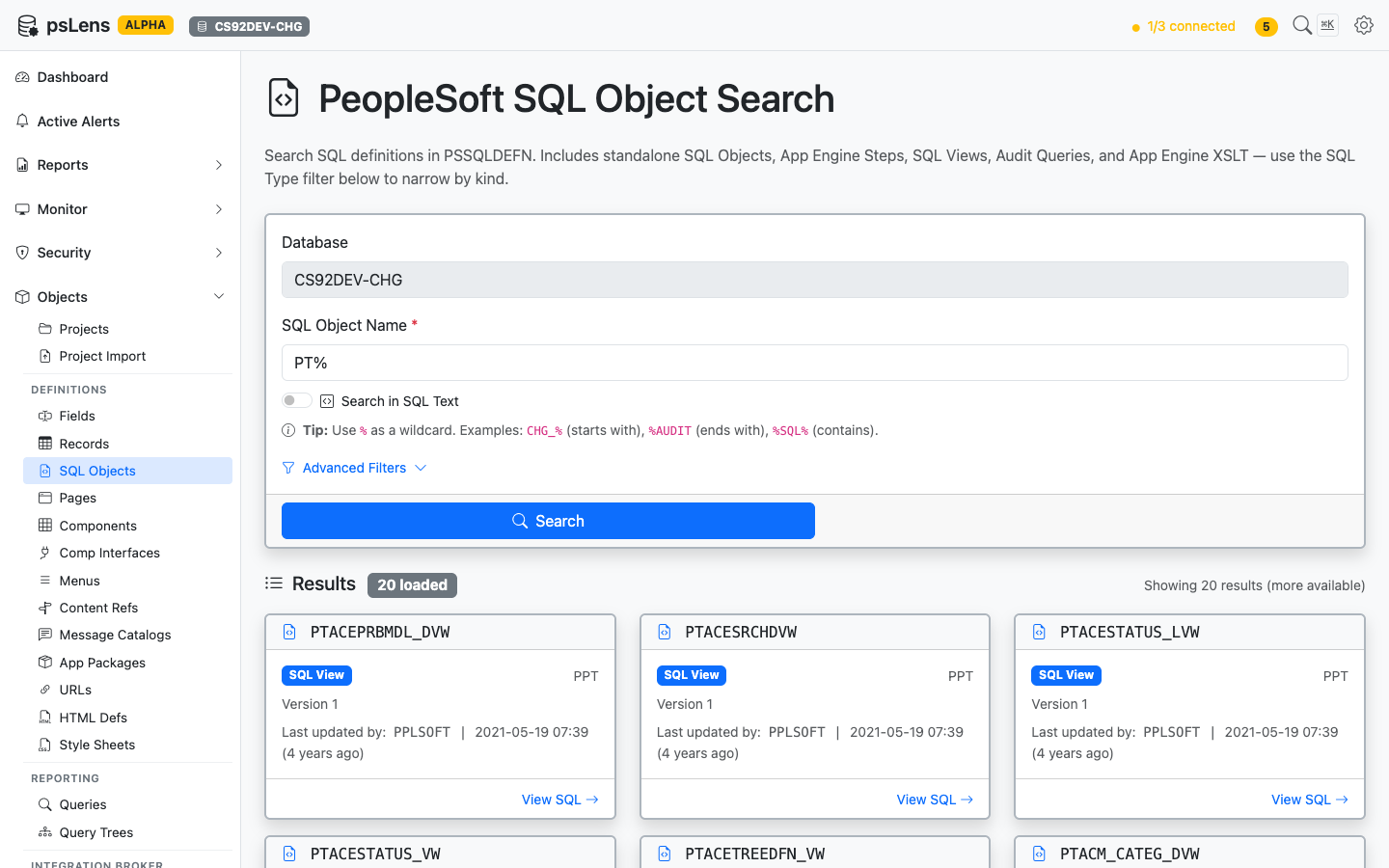Click the URLs link icon
Screen dimensions: 1389x868
click(45, 690)
